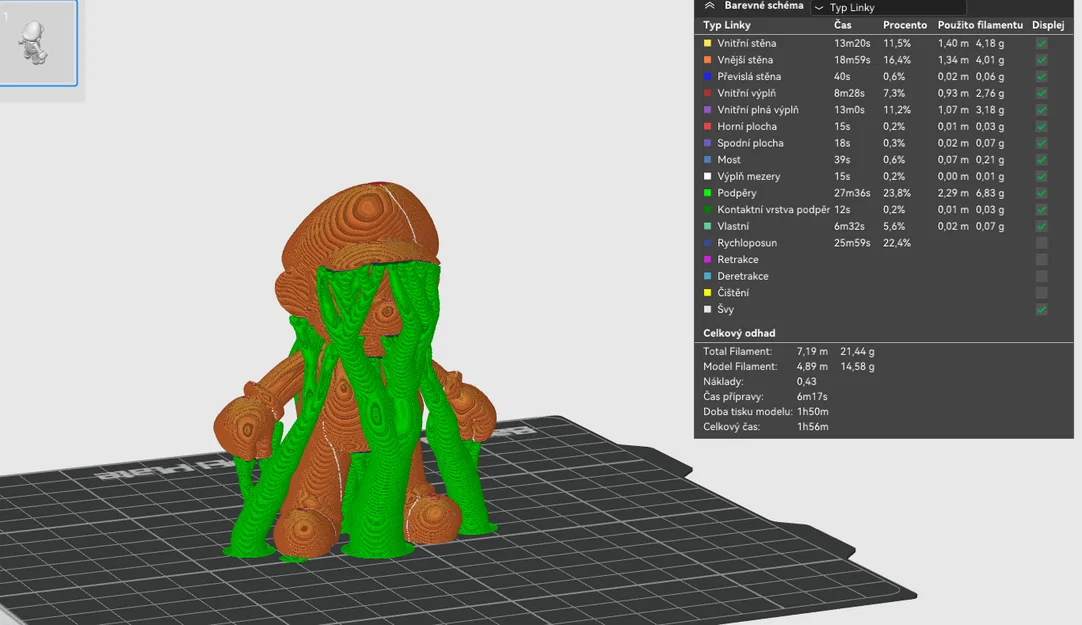Click the Rychloposun percentage 22,4%
1082x625 pixels.
click(897, 243)
